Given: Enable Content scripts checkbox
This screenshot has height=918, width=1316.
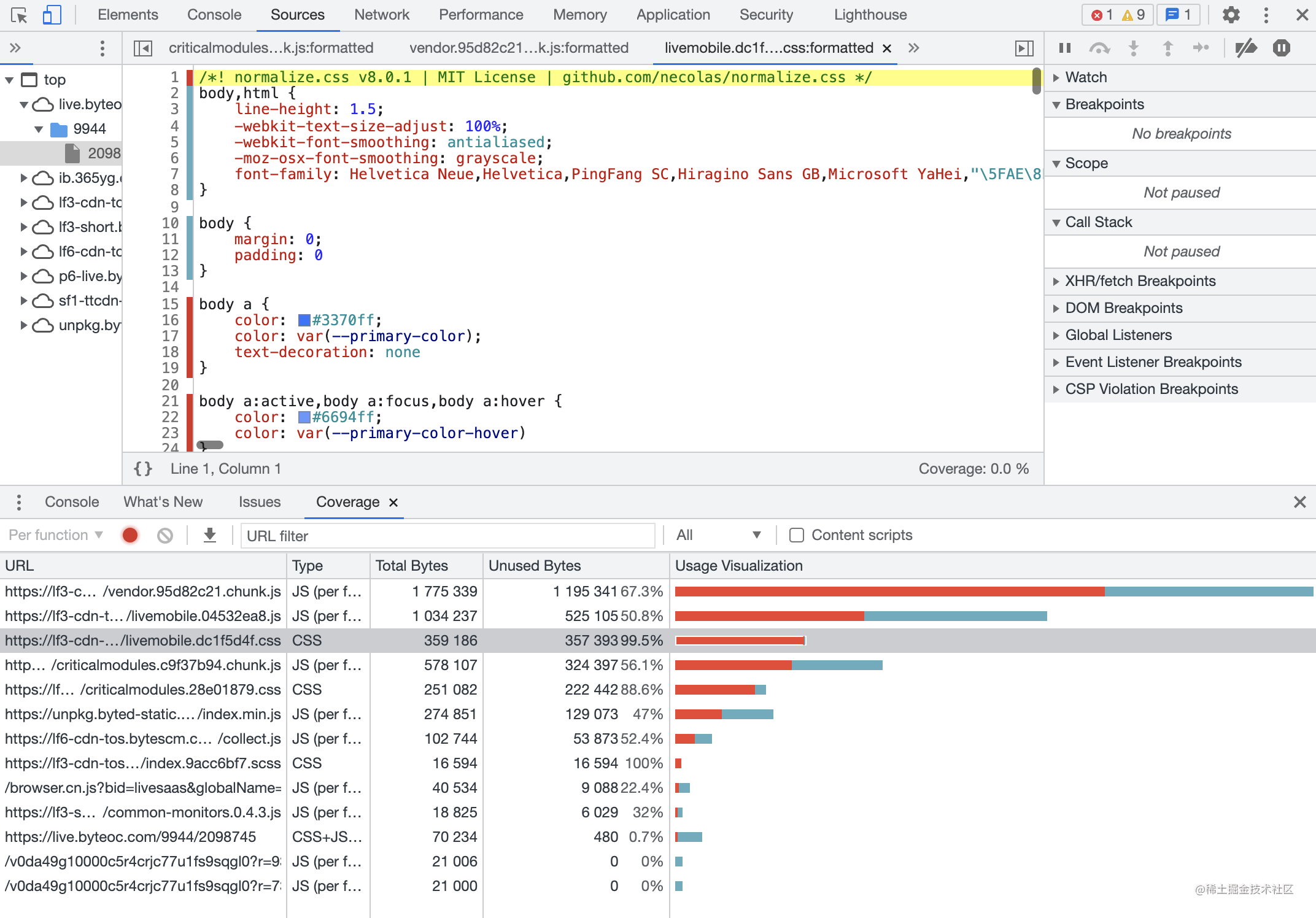Looking at the screenshot, I should coord(797,535).
